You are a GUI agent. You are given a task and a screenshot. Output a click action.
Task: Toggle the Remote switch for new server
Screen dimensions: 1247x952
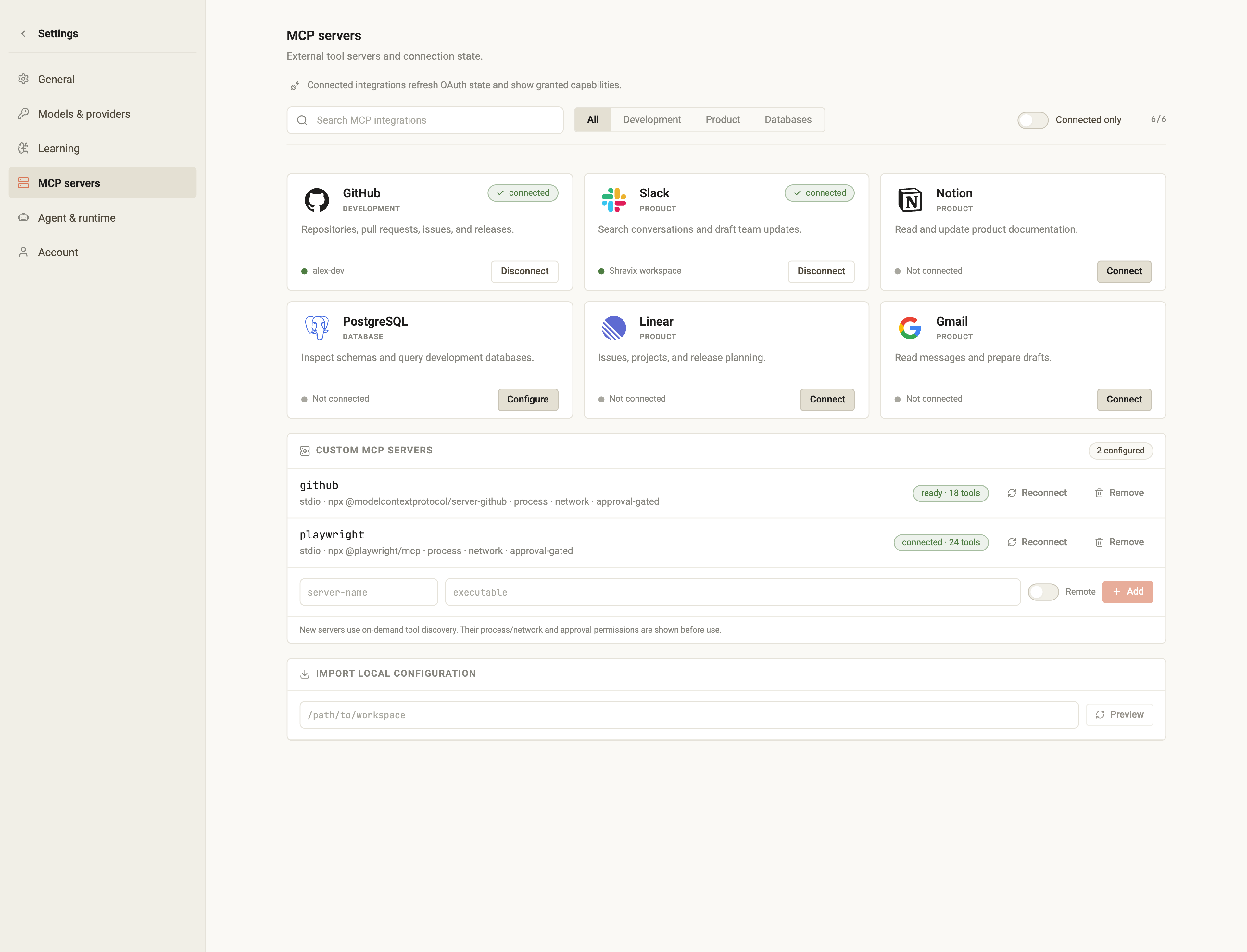pyautogui.click(x=1043, y=592)
